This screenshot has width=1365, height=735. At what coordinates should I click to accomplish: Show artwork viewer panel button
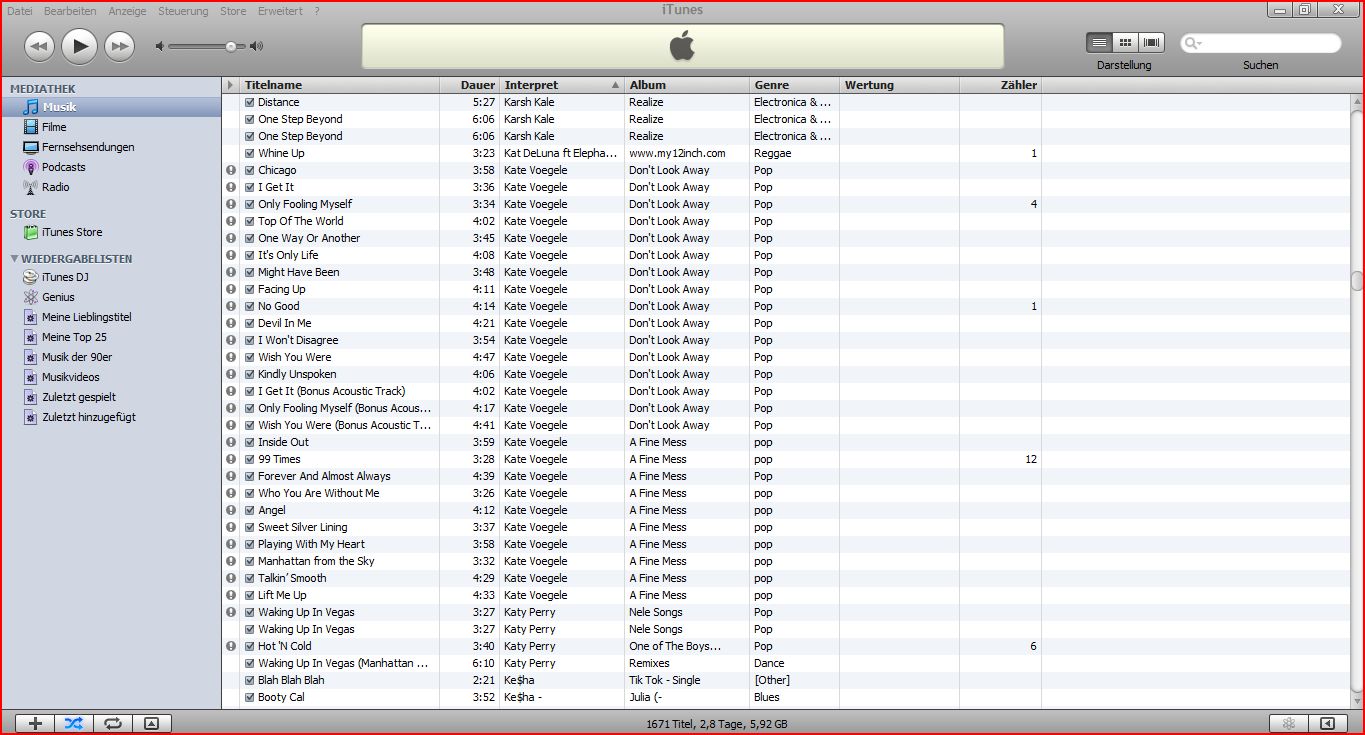(x=151, y=723)
